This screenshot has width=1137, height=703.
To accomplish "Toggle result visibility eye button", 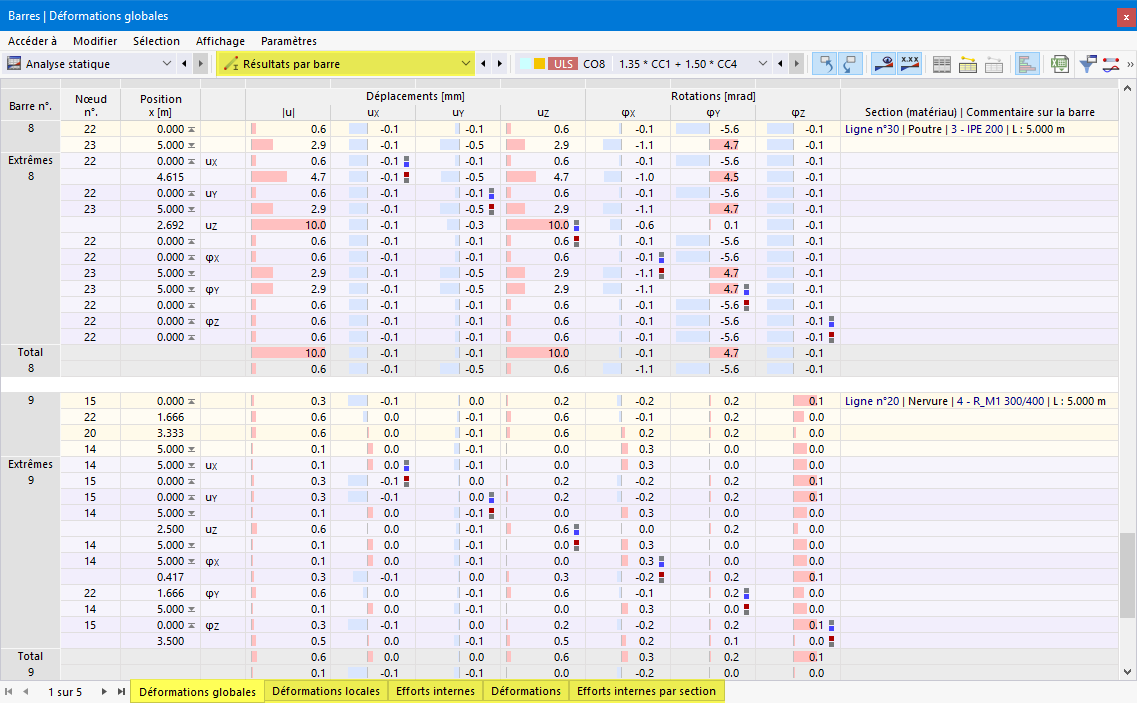I will pos(883,64).
